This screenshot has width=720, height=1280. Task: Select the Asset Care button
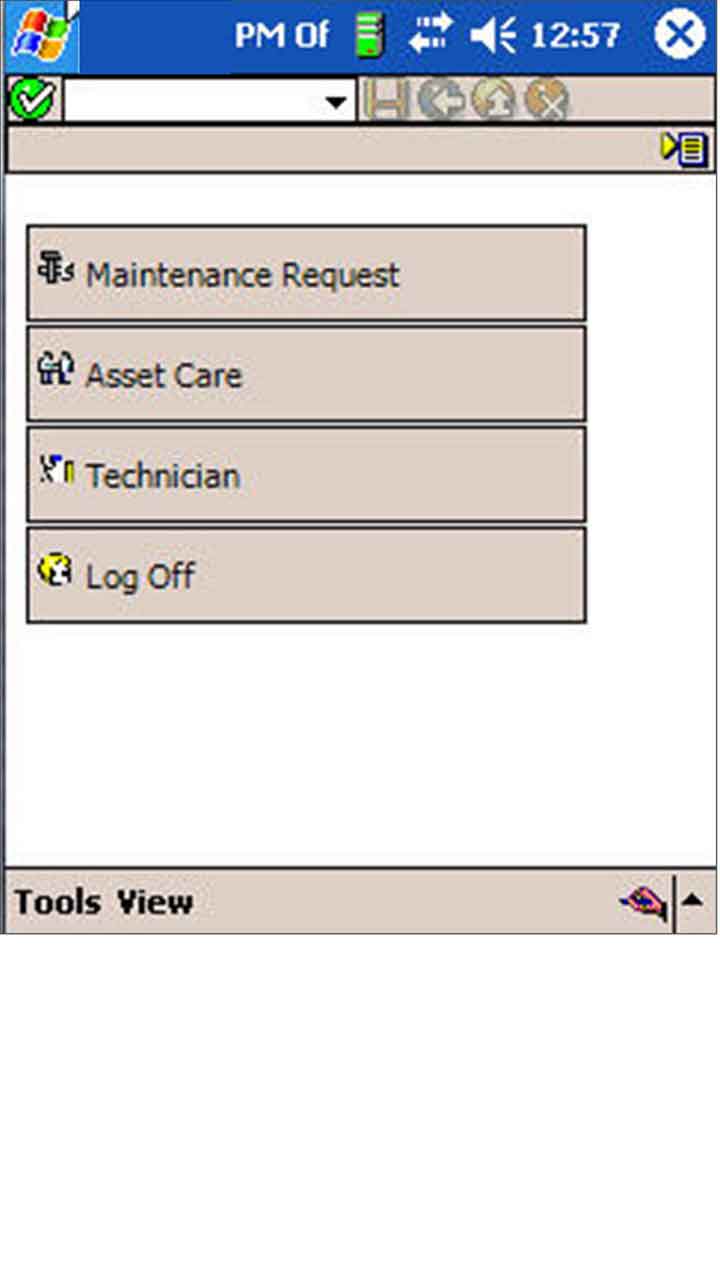pos(306,374)
